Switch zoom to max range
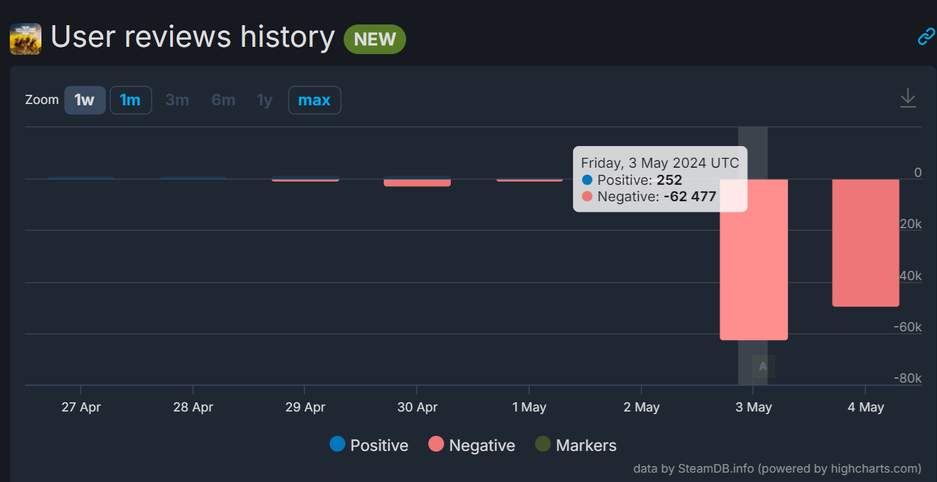 pos(314,100)
